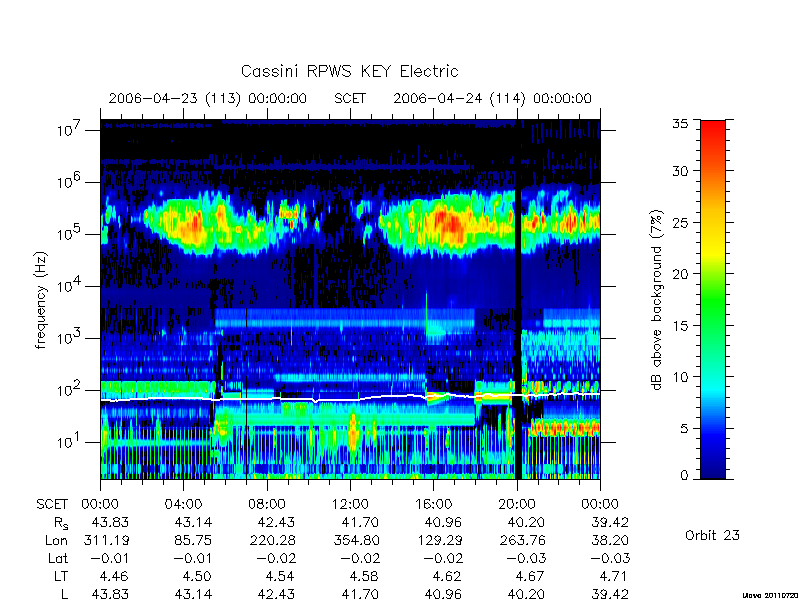Click the value 43.14 in the L row
This screenshot has height=600, width=800.
193,594
